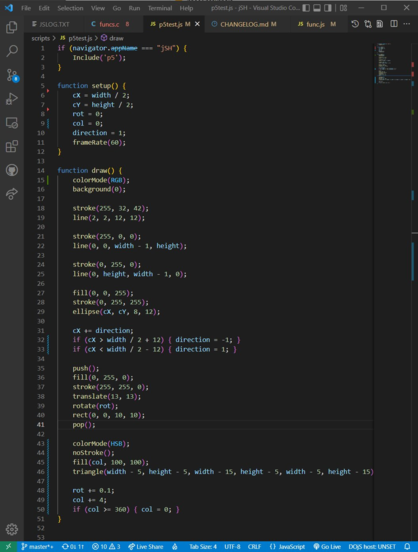Viewport: 418px width, 552px height.
Task: Click 'colorMode(HSB);' code line
Action: (101, 444)
